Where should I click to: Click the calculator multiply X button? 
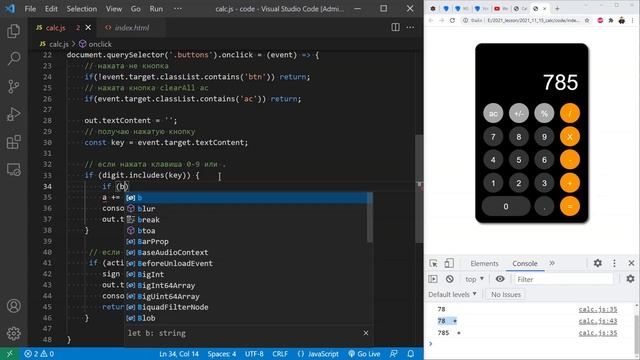click(570, 137)
